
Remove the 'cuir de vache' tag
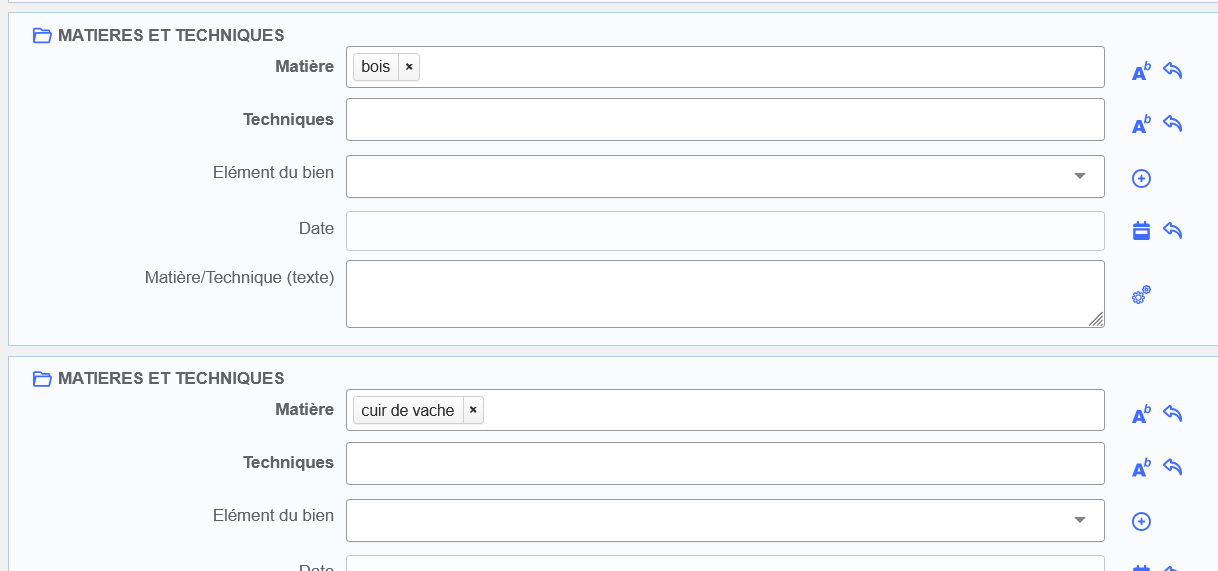(x=473, y=410)
